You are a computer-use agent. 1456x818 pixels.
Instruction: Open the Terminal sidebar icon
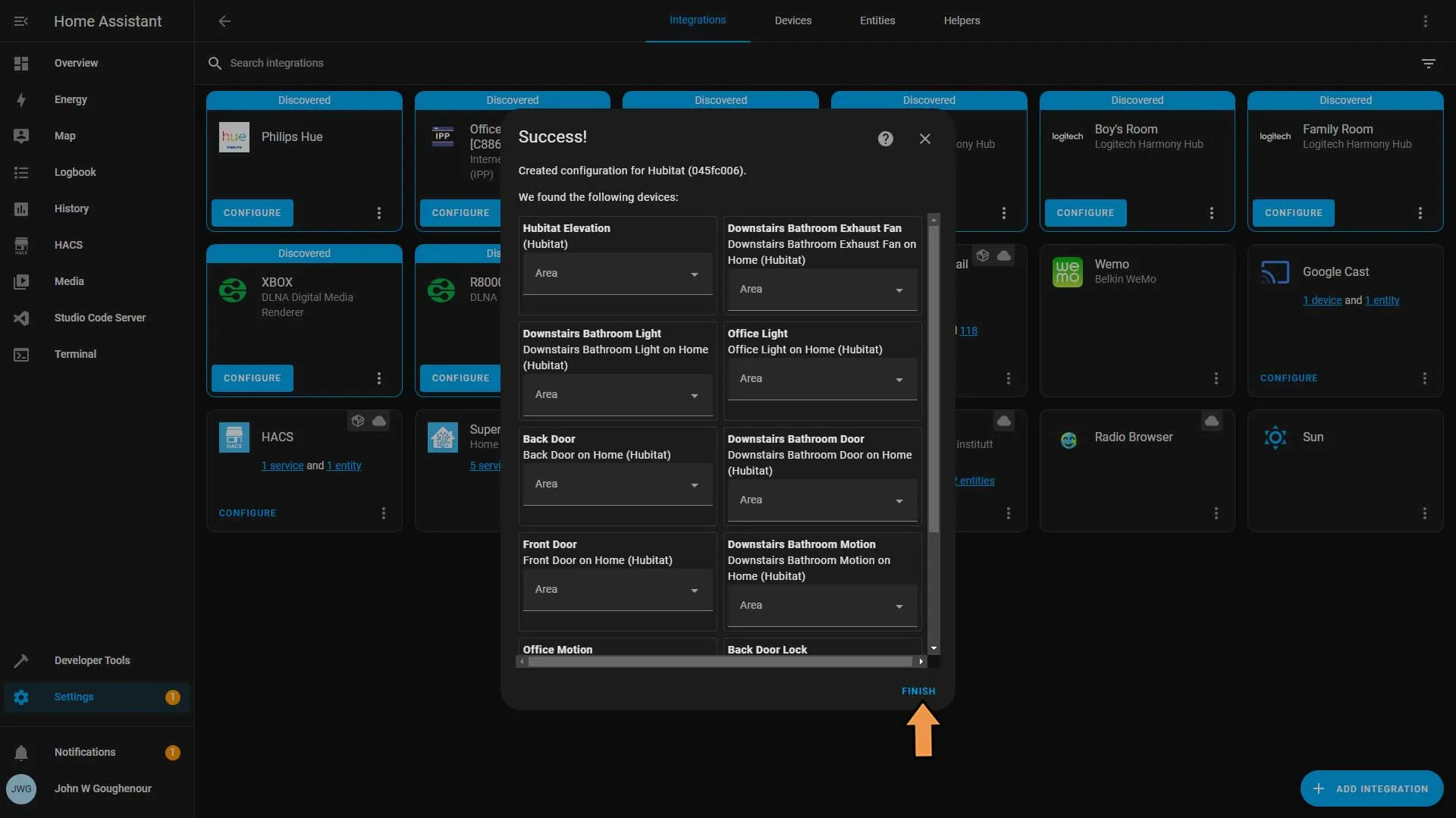21,354
